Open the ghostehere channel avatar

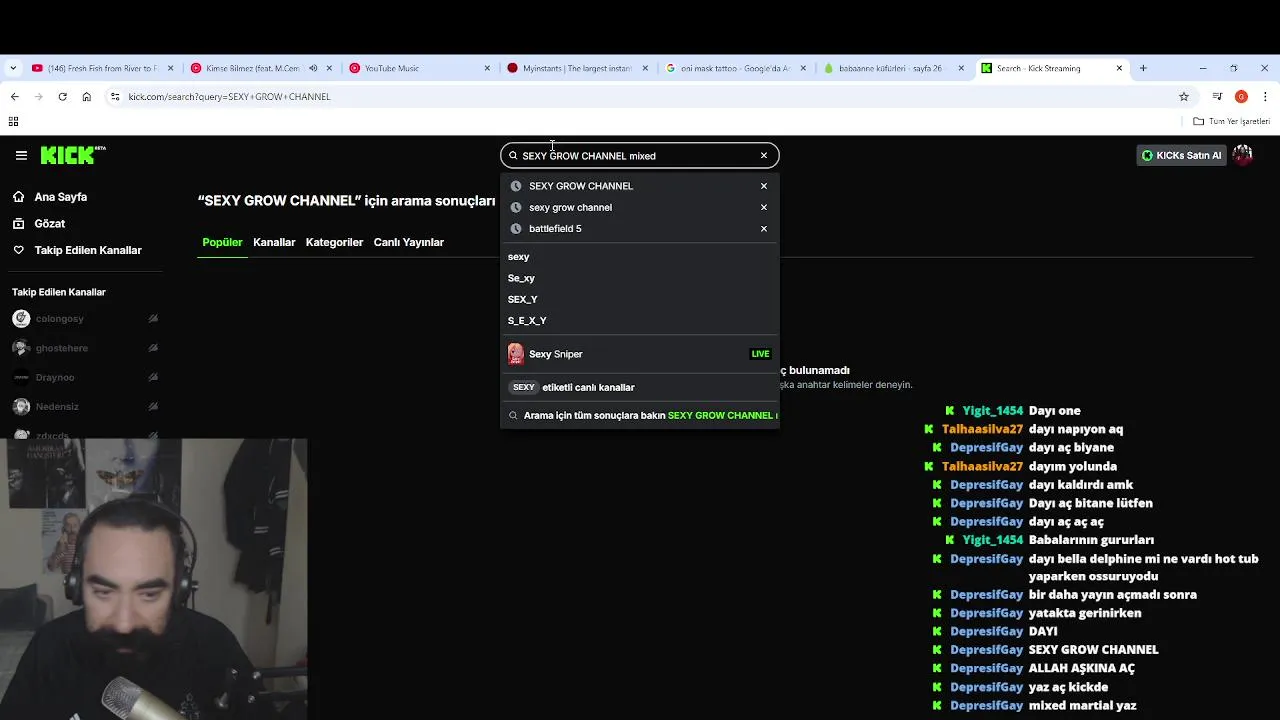click(x=21, y=348)
